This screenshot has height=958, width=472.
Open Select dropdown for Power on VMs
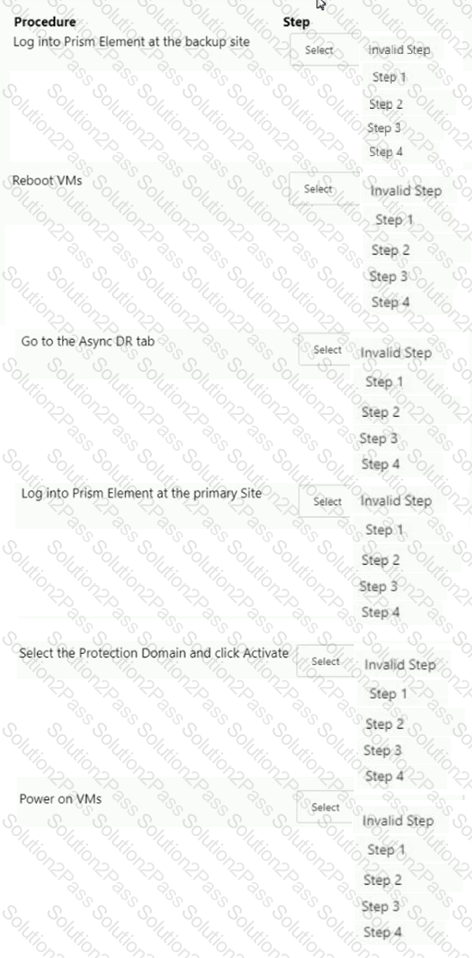coord(325,807)
